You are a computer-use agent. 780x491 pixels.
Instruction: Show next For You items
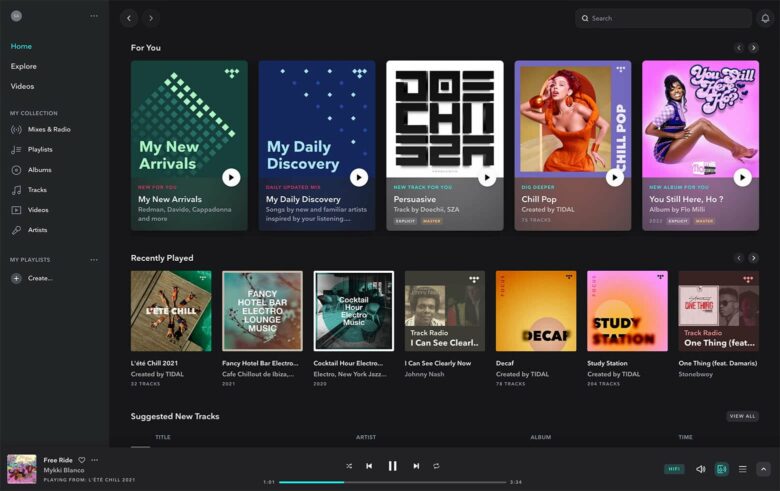point(754,48)
